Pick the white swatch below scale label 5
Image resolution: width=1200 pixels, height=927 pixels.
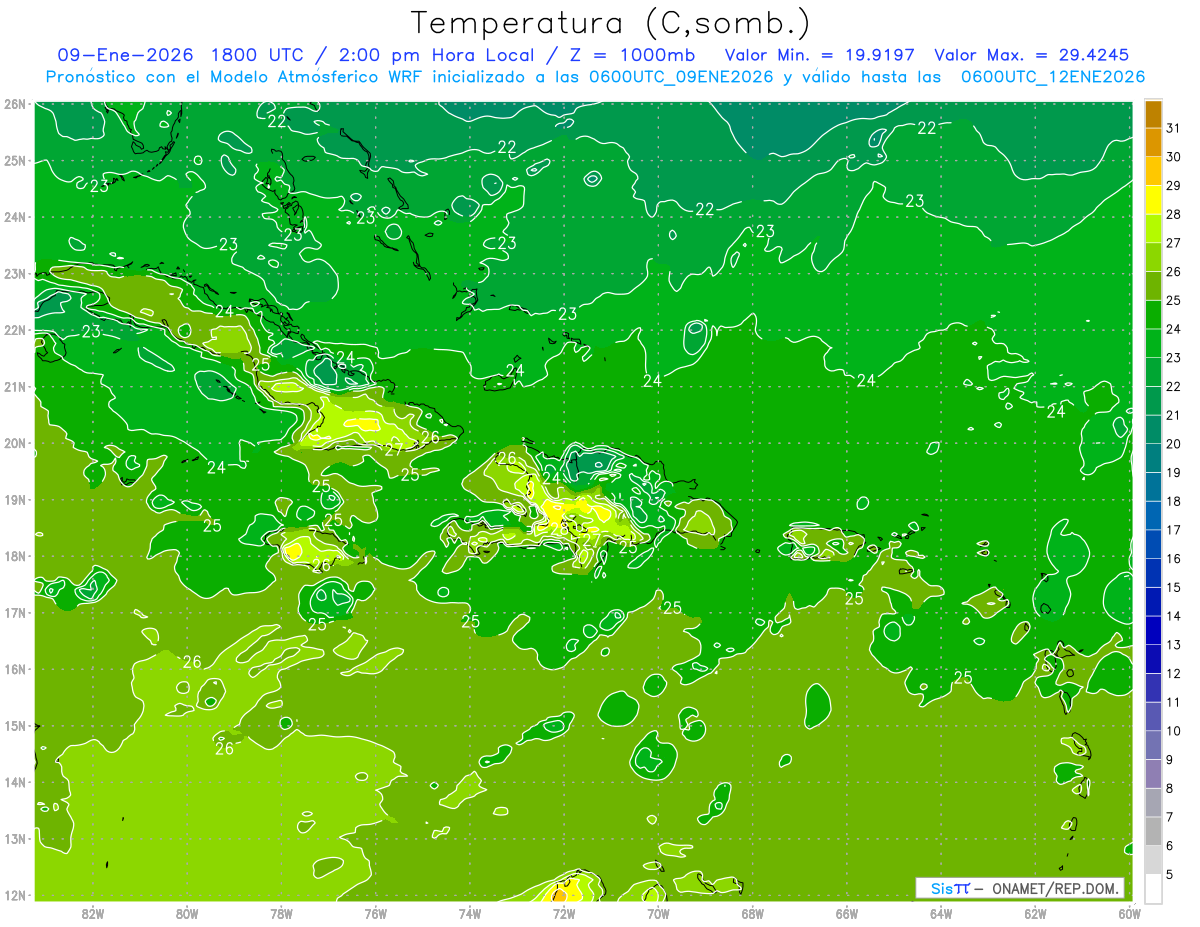[x=1153, y=888]
